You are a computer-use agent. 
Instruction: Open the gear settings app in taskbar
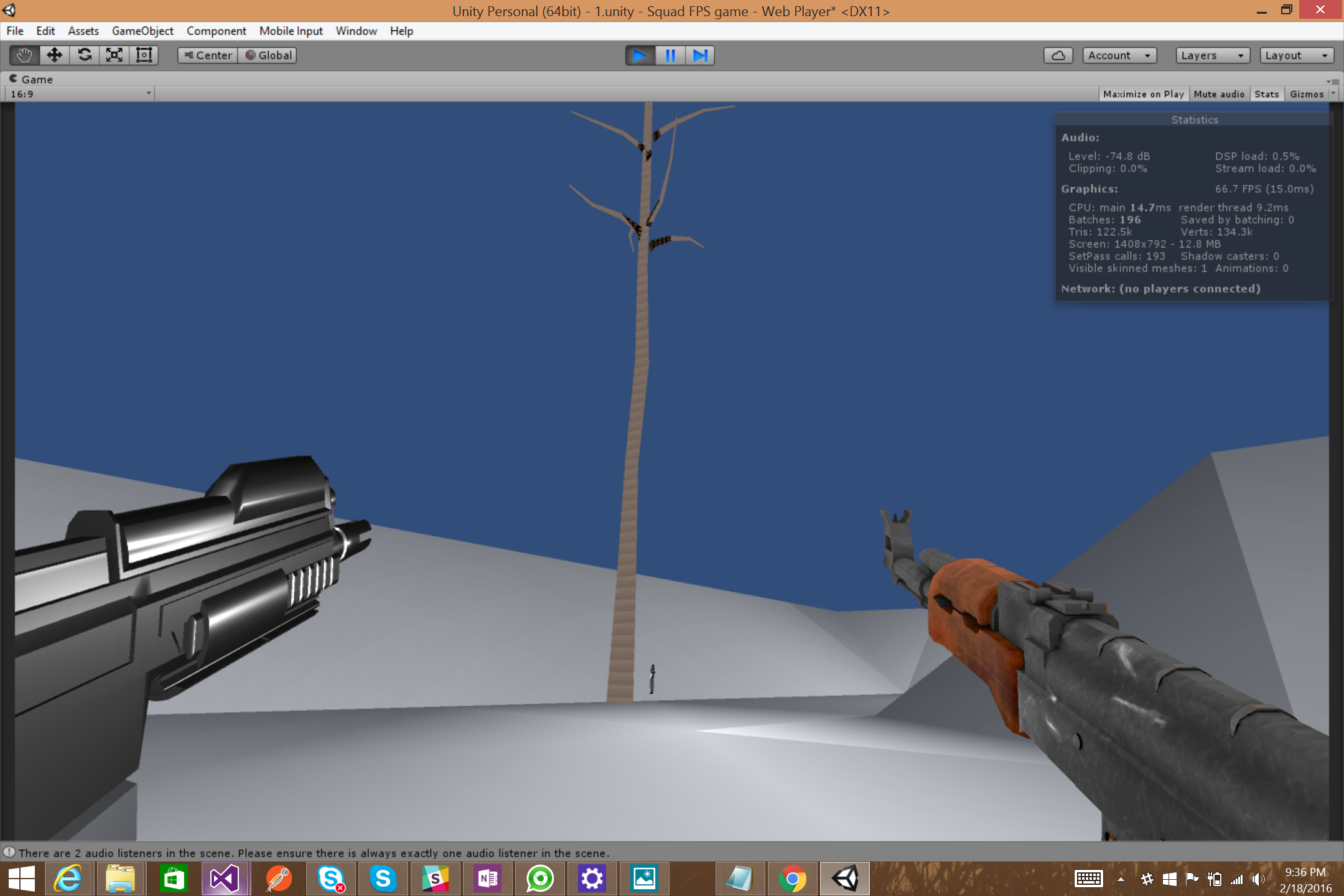click(x=592, y=879)
